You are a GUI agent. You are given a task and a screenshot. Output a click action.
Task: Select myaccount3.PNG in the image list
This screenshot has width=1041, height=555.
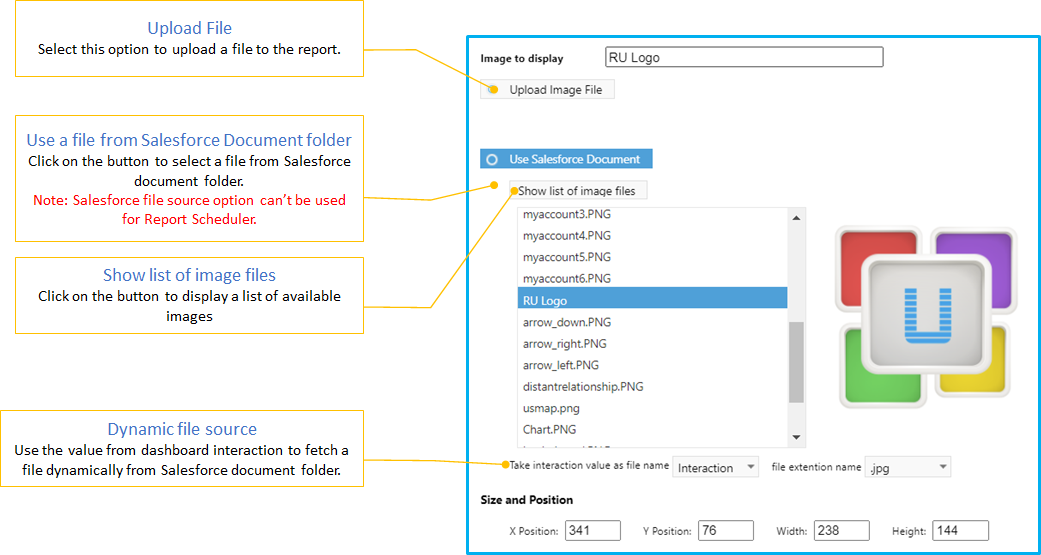(652, 214)
